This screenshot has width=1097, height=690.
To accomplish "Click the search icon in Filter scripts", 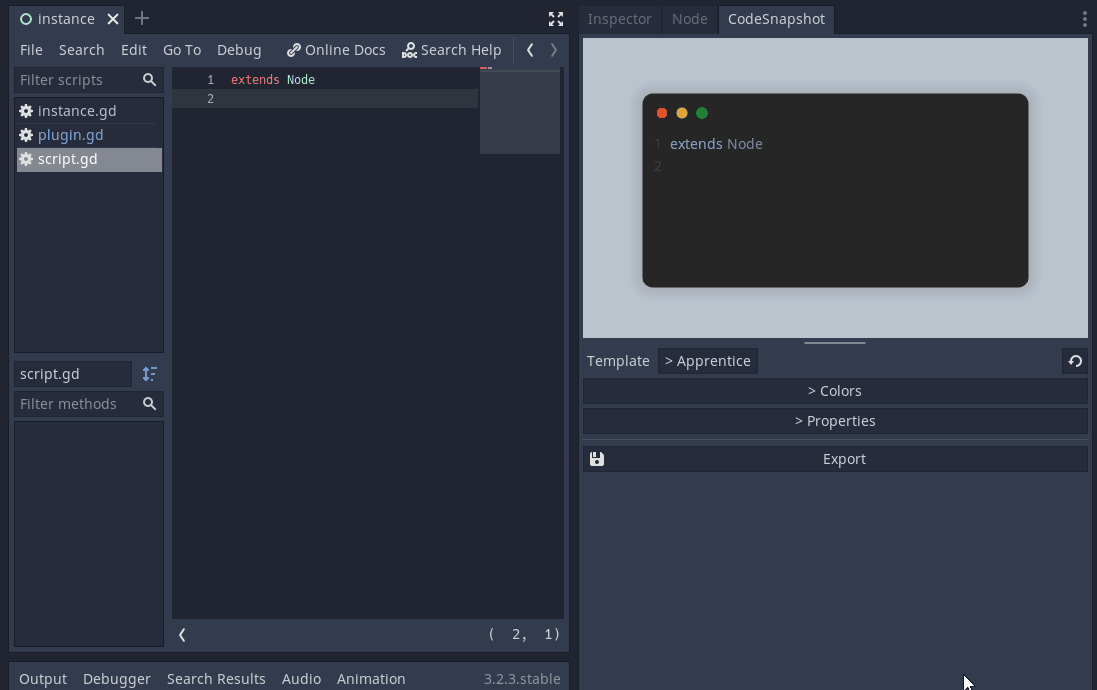I will tap(149, 79).
